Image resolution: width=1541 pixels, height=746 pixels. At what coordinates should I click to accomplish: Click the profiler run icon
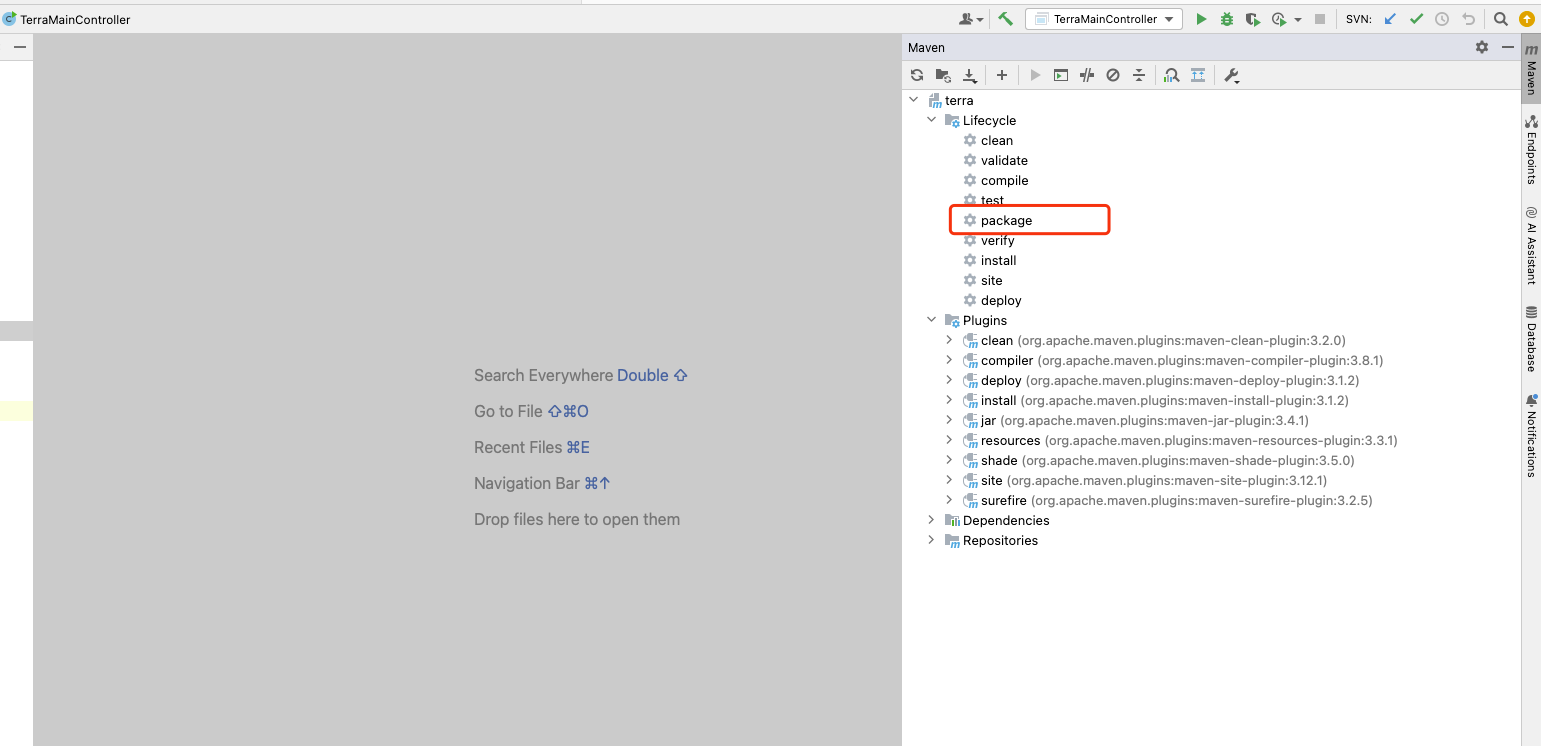click(x=1279, y=19)
